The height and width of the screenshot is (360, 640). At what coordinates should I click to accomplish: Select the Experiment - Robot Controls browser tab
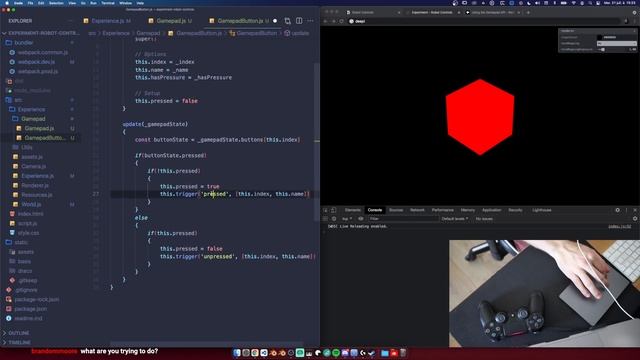432,13
